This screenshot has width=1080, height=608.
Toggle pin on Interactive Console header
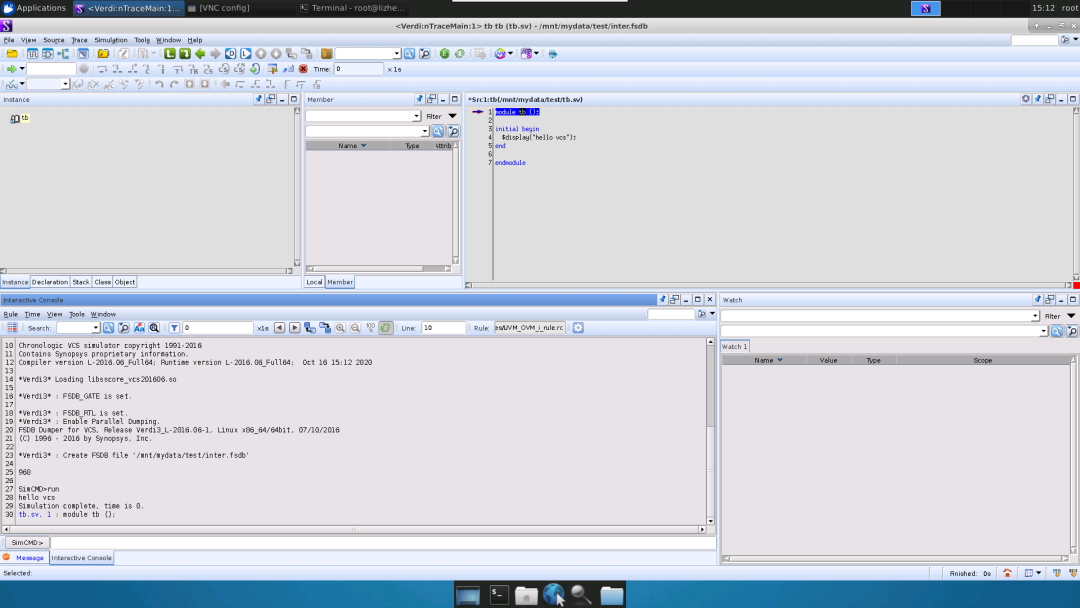(662, 300)
